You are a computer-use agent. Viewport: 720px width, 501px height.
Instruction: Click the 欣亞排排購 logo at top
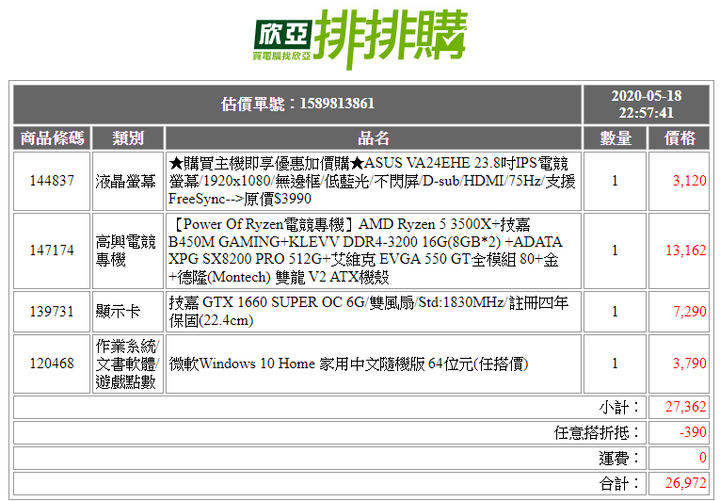coord(360,39)
